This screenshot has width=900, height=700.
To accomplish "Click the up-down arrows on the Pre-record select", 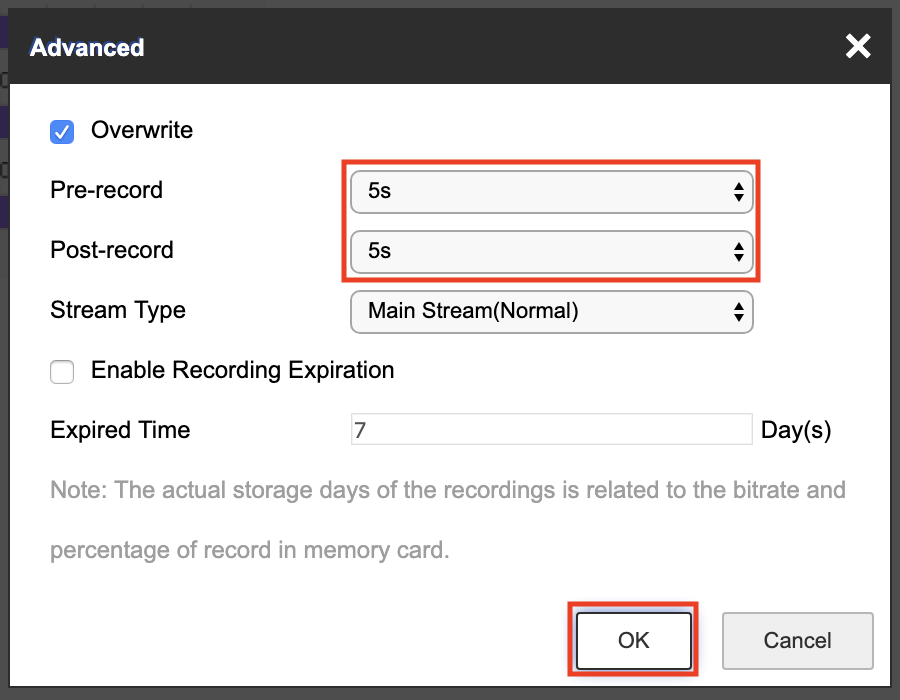I will [x=738, y=192].
